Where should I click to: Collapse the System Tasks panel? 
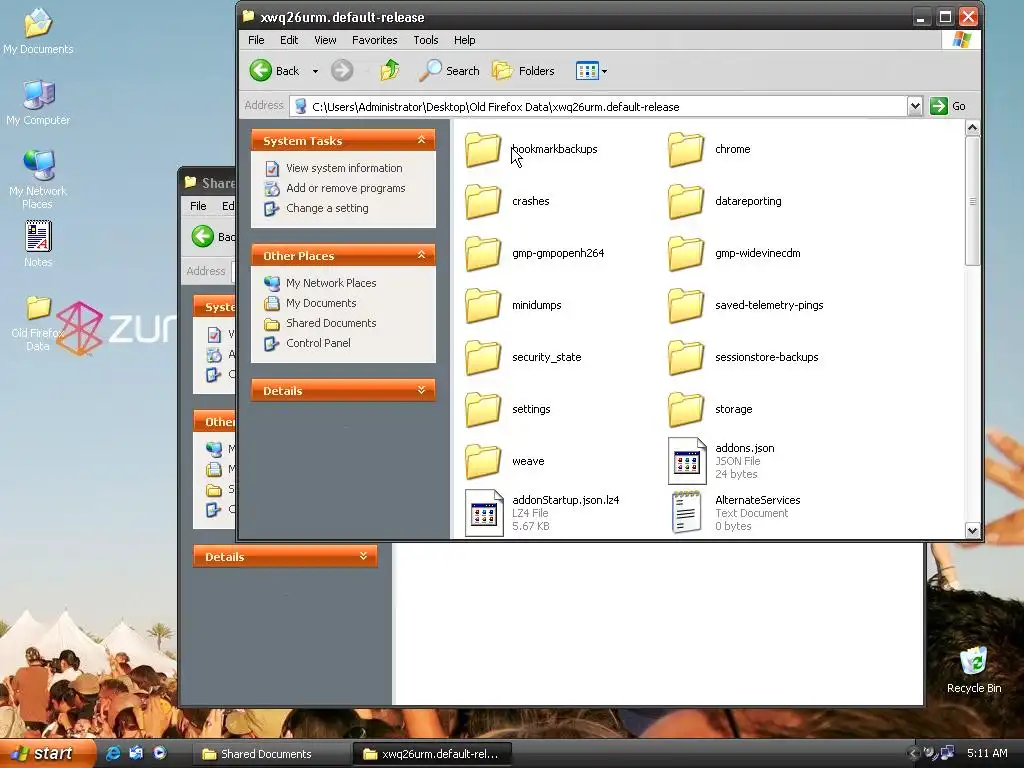tap(421, 140)
